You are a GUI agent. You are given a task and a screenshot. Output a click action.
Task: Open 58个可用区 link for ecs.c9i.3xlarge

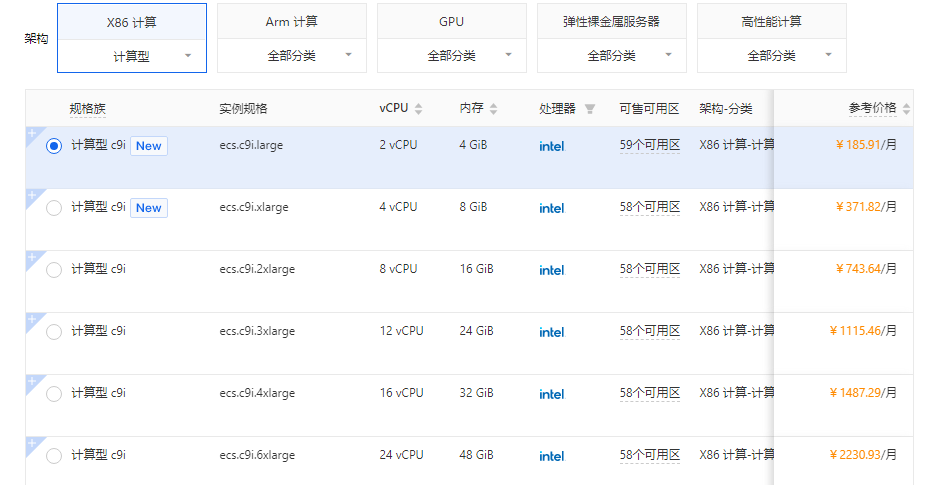pos(649,331)
